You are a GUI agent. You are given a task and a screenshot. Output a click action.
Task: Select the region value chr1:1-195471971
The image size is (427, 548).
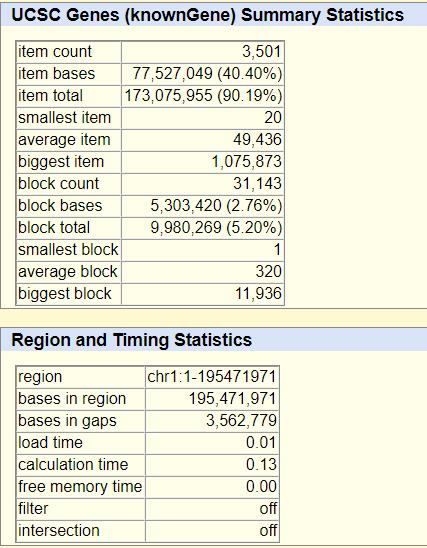212,377
